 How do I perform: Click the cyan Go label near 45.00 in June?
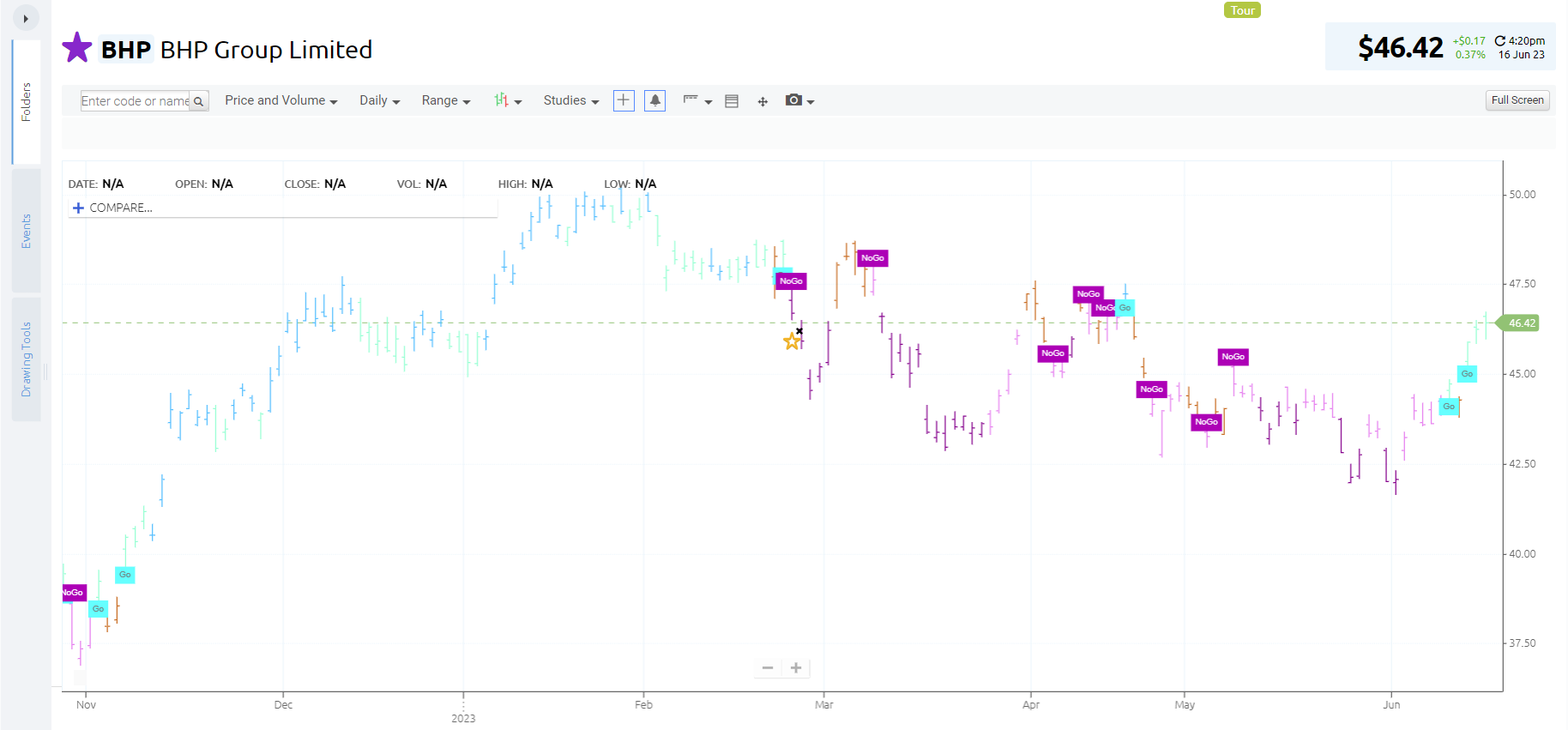click(x=1467, y=374)
